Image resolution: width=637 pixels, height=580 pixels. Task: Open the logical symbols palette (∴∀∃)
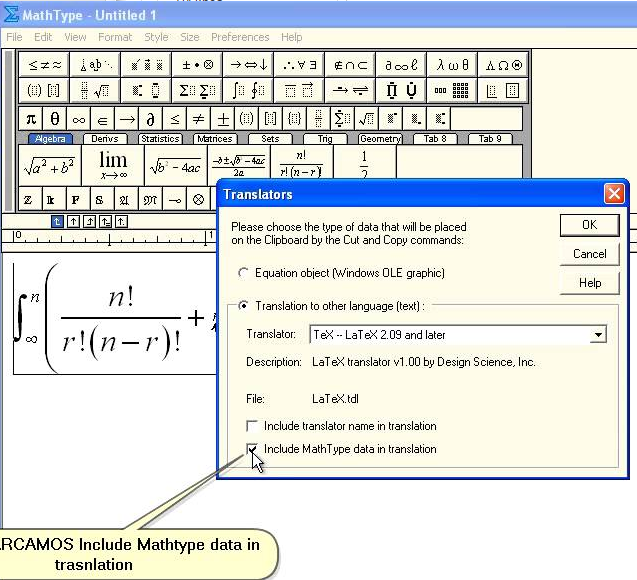[x=299, y=65]
